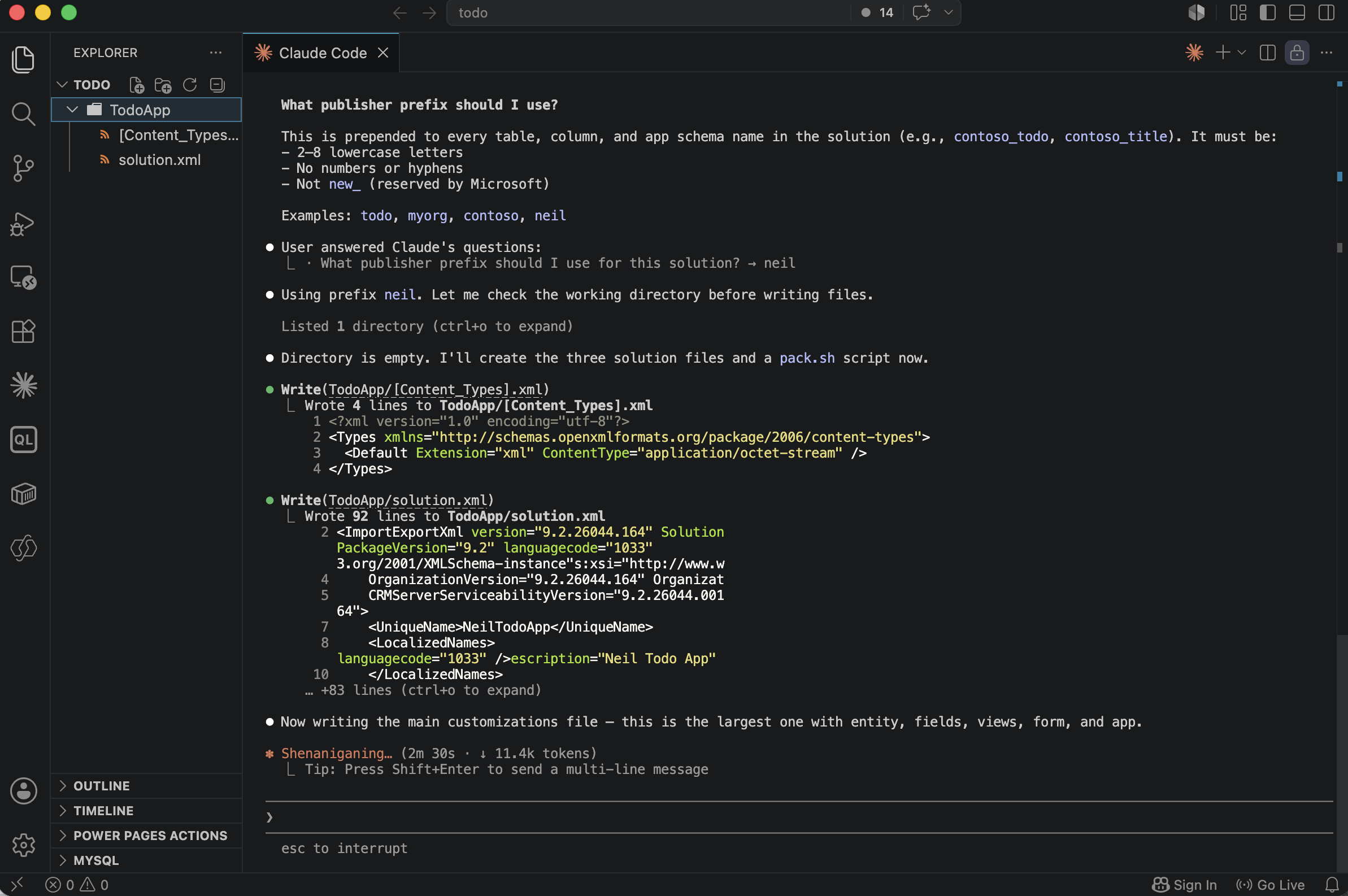Open the hexagon icon in title bar
The image size is (1348, 896).
(1196, 12)
